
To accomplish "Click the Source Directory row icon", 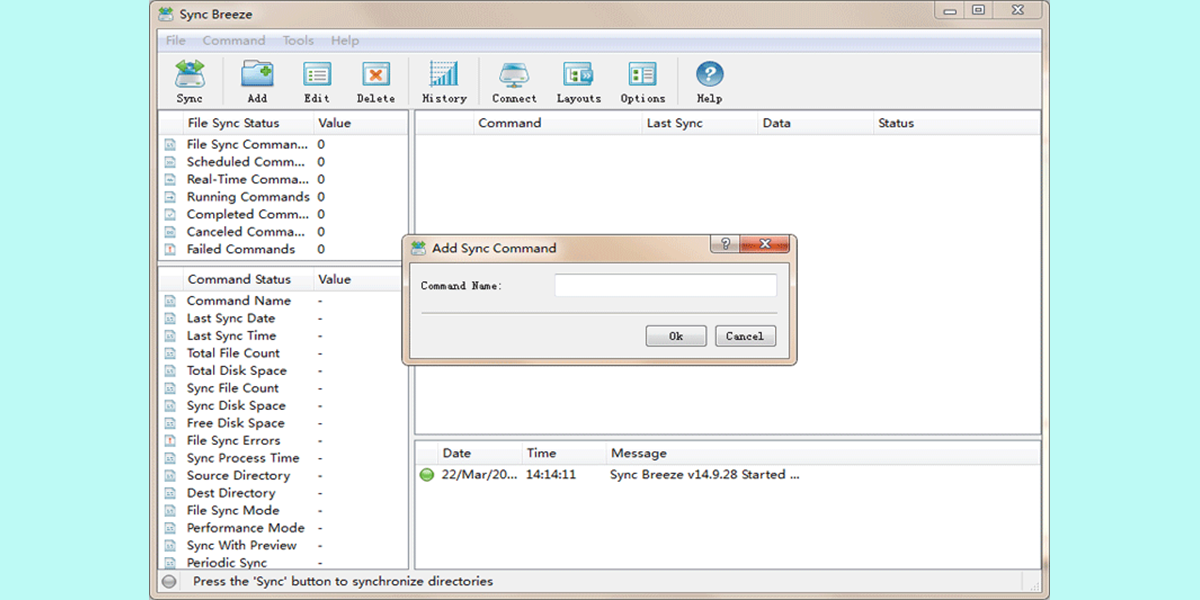I will coord(170,476).
